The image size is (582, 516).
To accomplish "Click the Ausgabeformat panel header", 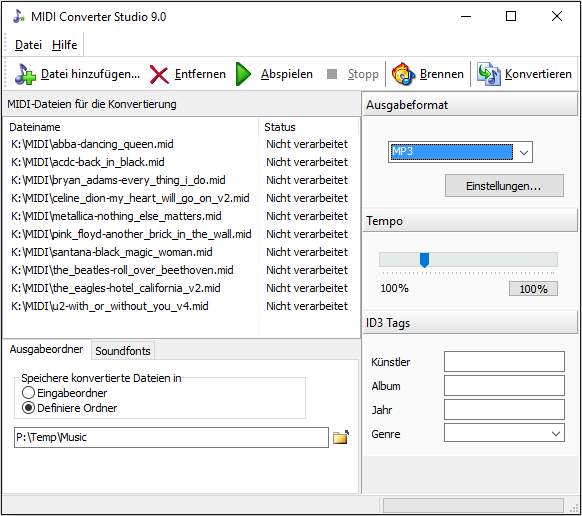I will tap(470, 105).
